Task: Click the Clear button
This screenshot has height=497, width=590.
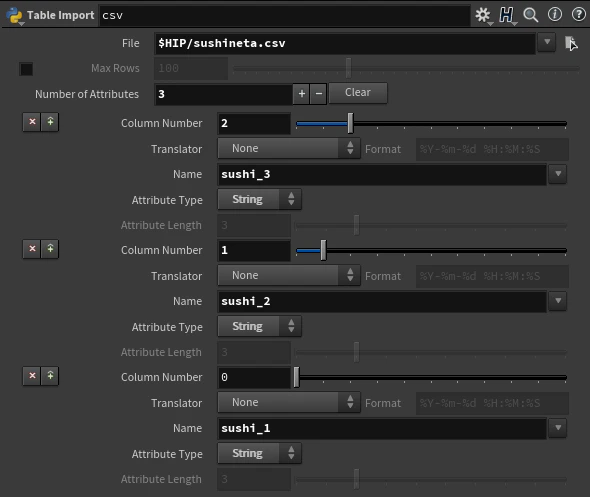Action: click(358, 93)
